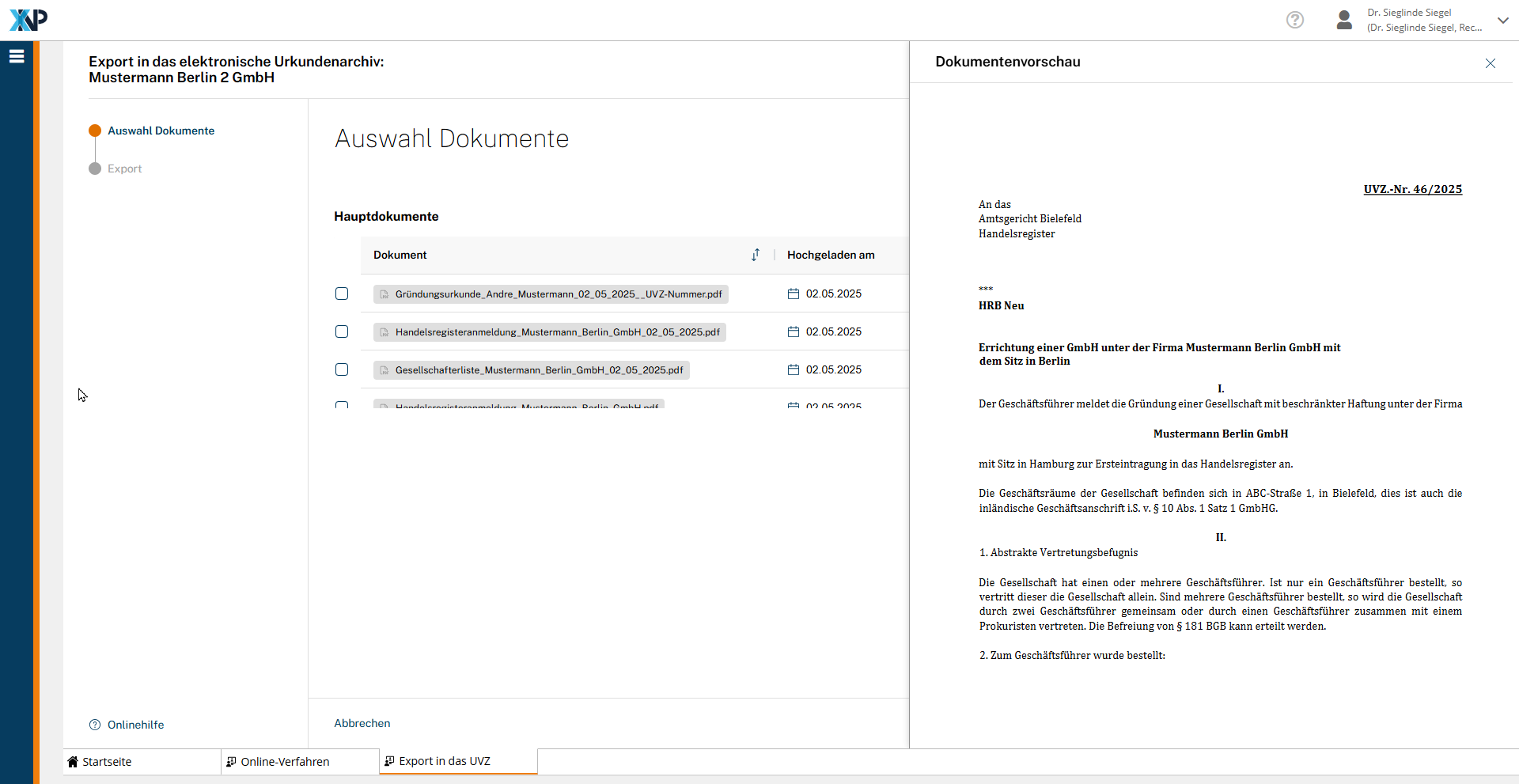This screenshot has width=1519, height=784.
Task: Click the file icon of Gründungsurkunde PDF
Action: pos(384,294)
